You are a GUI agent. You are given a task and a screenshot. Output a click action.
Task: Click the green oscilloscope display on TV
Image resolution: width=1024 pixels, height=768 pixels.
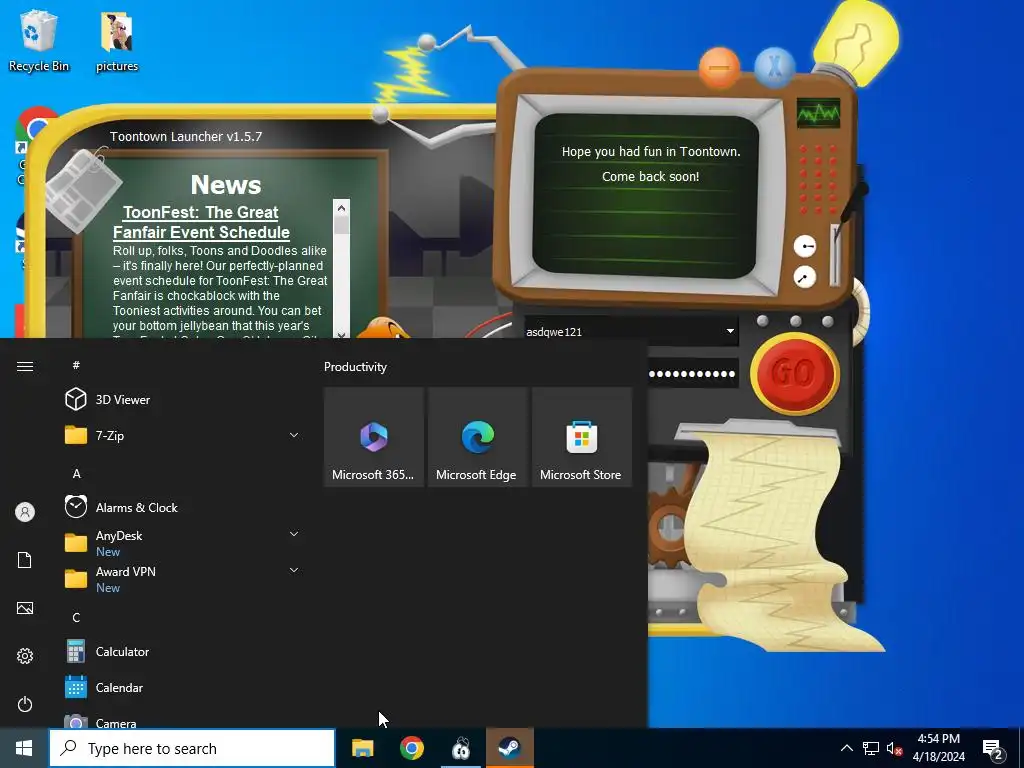[x=818, y=112]
